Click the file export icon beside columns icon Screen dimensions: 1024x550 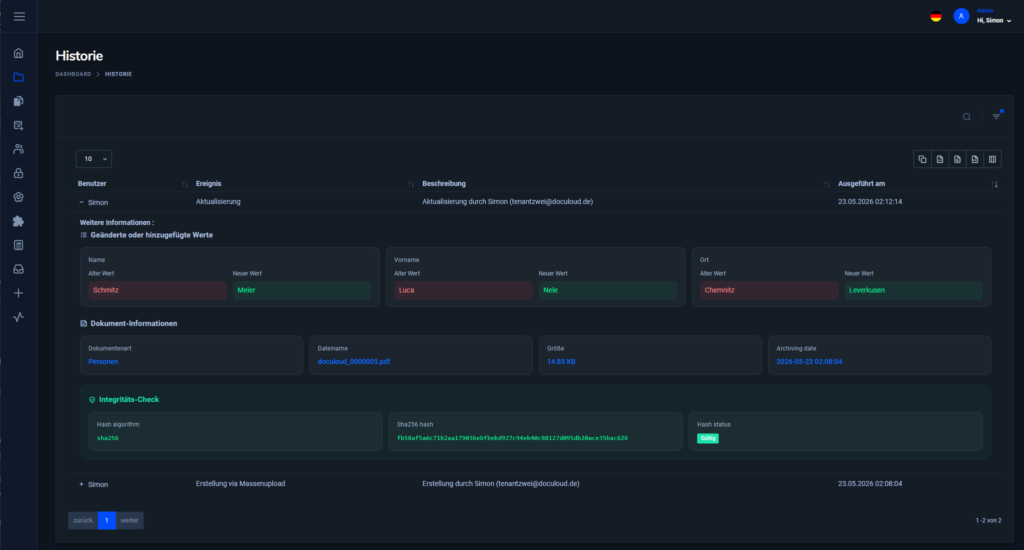[x=975, y=159]
